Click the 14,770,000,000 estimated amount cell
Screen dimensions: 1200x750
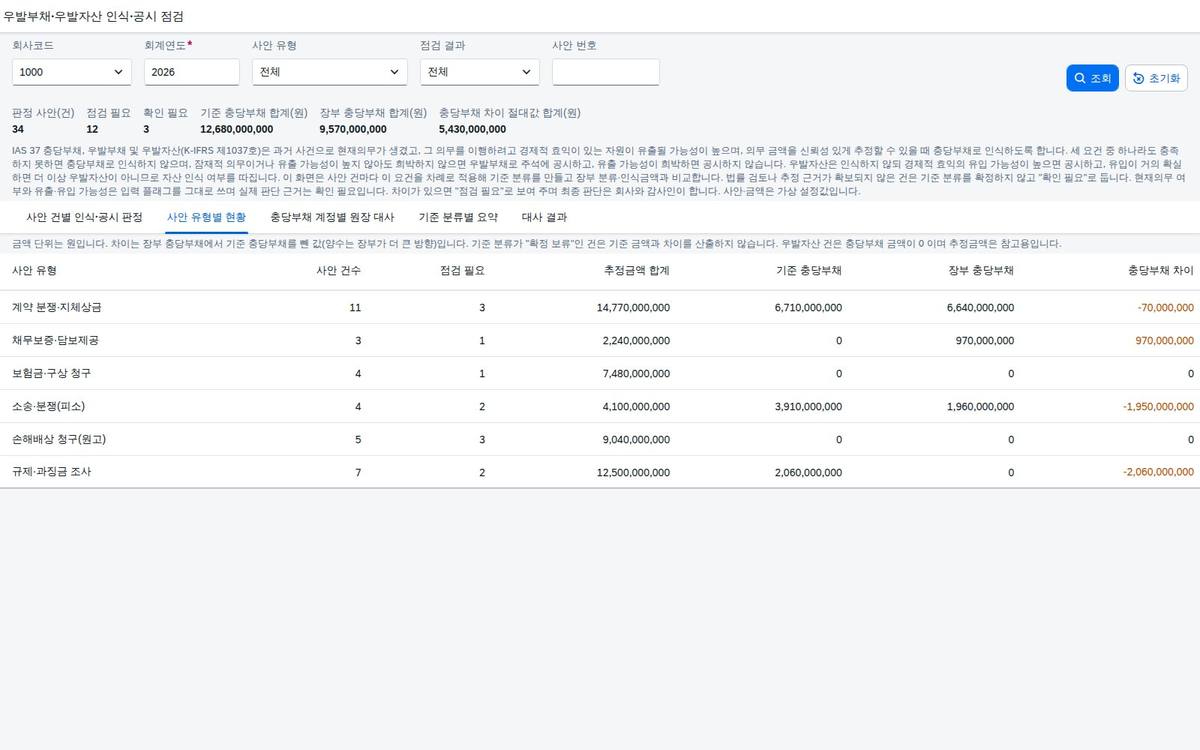[x=633, y=308]
